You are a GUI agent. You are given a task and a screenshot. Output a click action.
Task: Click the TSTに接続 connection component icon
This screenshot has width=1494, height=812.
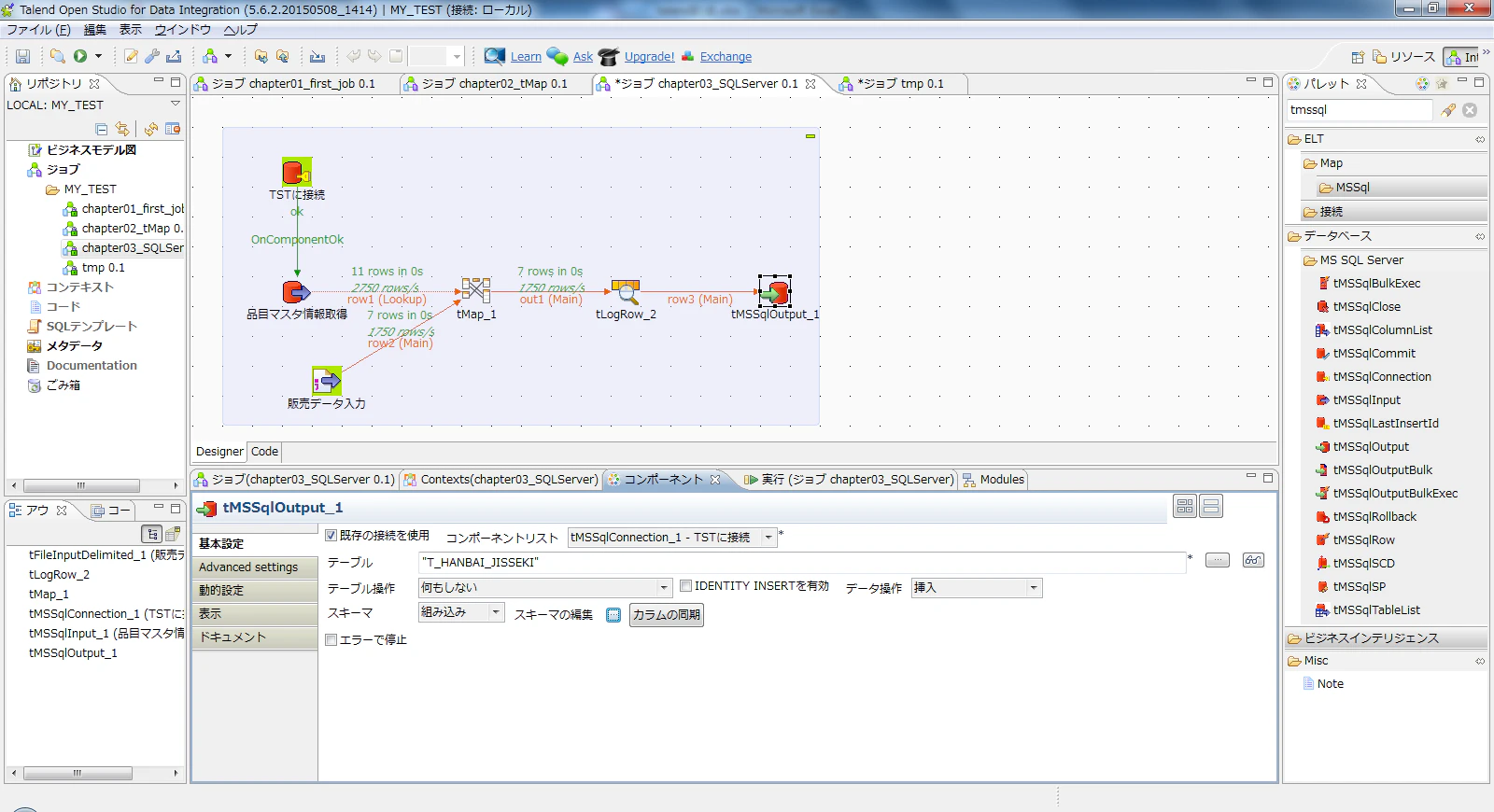point(297,172)
